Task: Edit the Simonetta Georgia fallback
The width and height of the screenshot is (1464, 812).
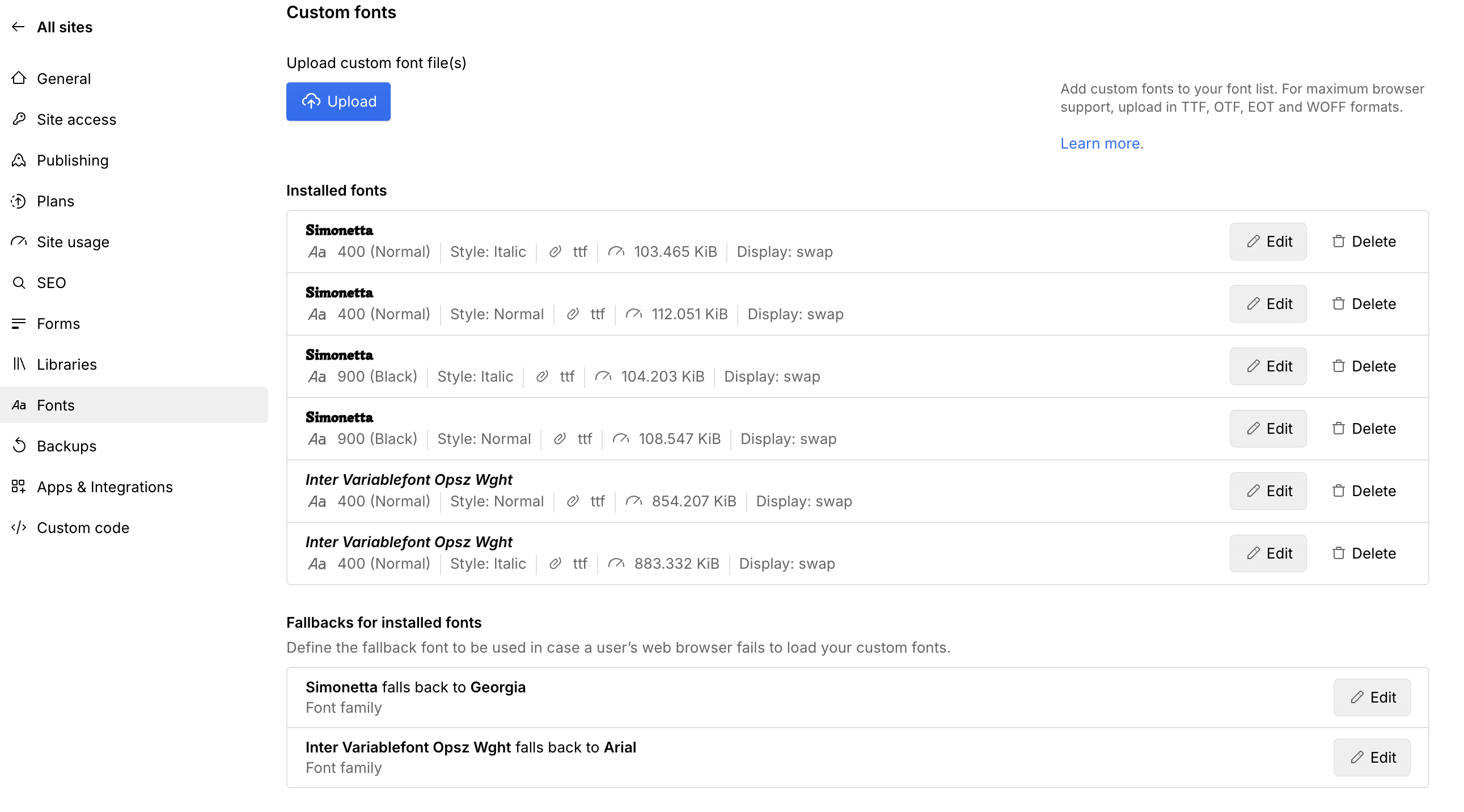Action: 1371,697
